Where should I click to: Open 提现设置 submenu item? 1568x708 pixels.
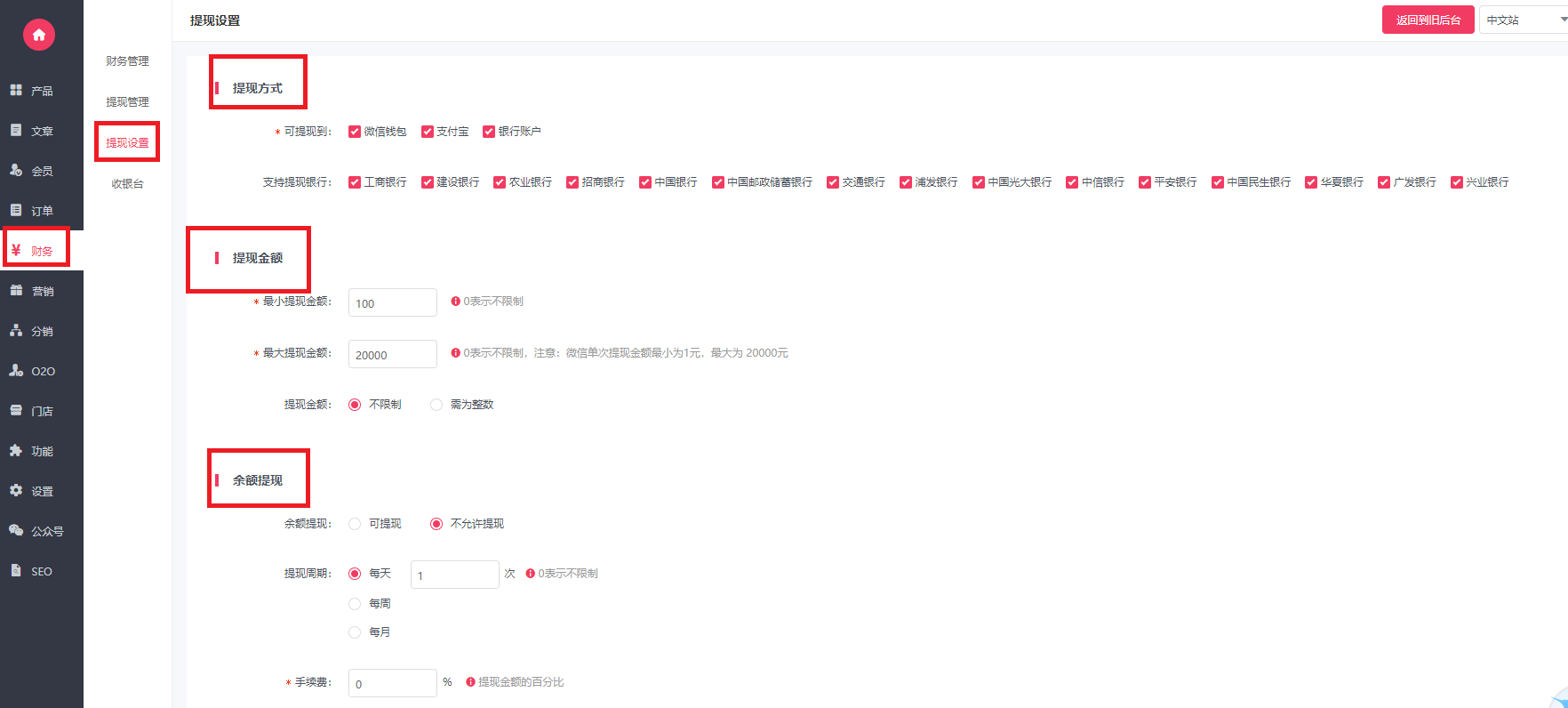pyautogui.click(x=128, y=143)
